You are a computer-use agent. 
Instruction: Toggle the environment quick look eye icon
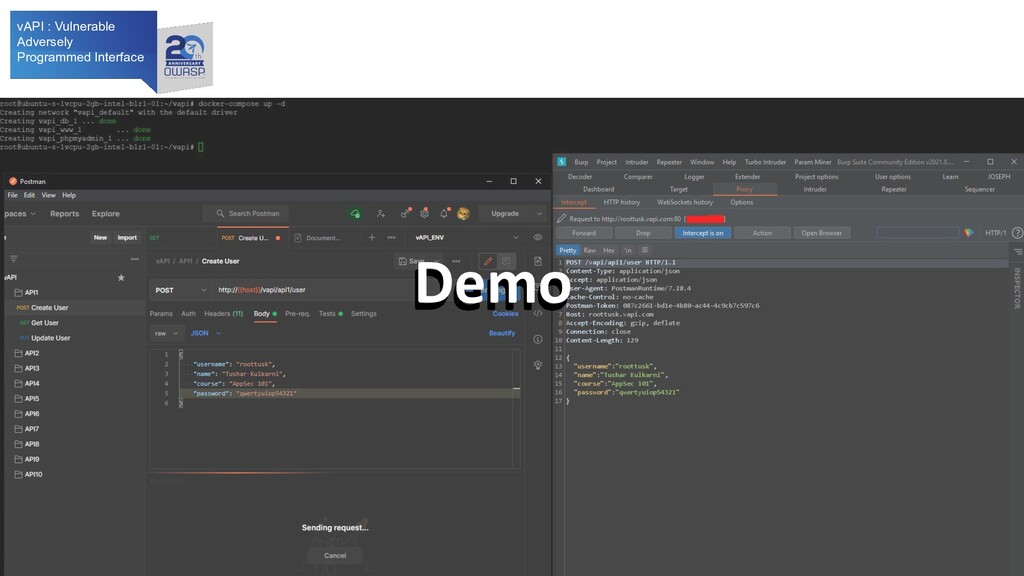pos(537,238)
